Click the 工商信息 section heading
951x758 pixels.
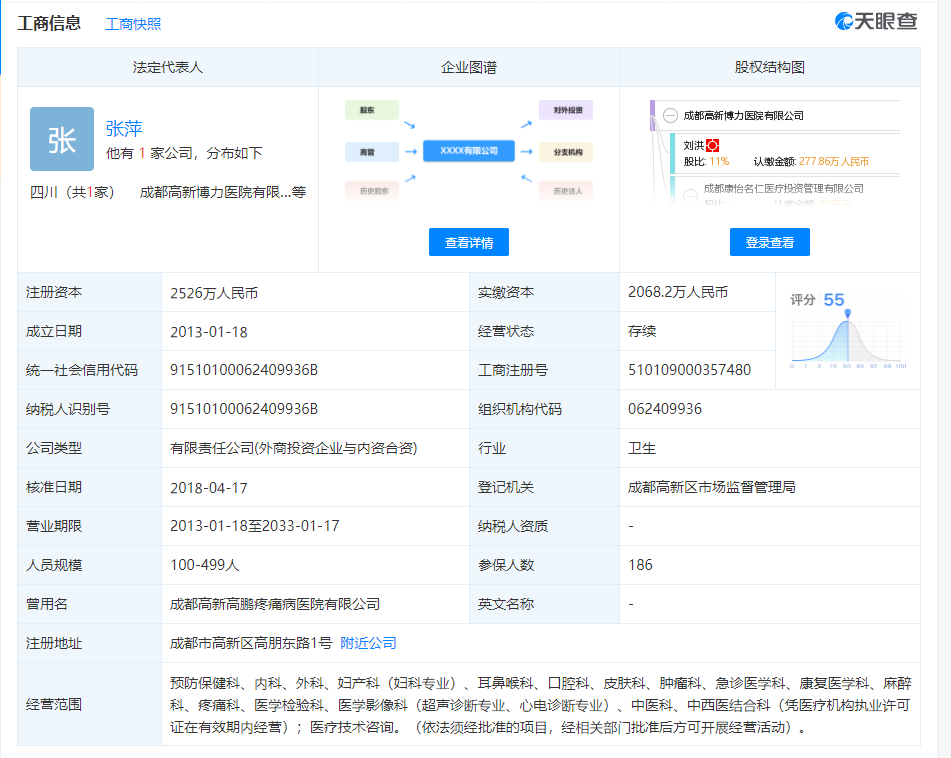pyautogui.click(x=49, y=24)
